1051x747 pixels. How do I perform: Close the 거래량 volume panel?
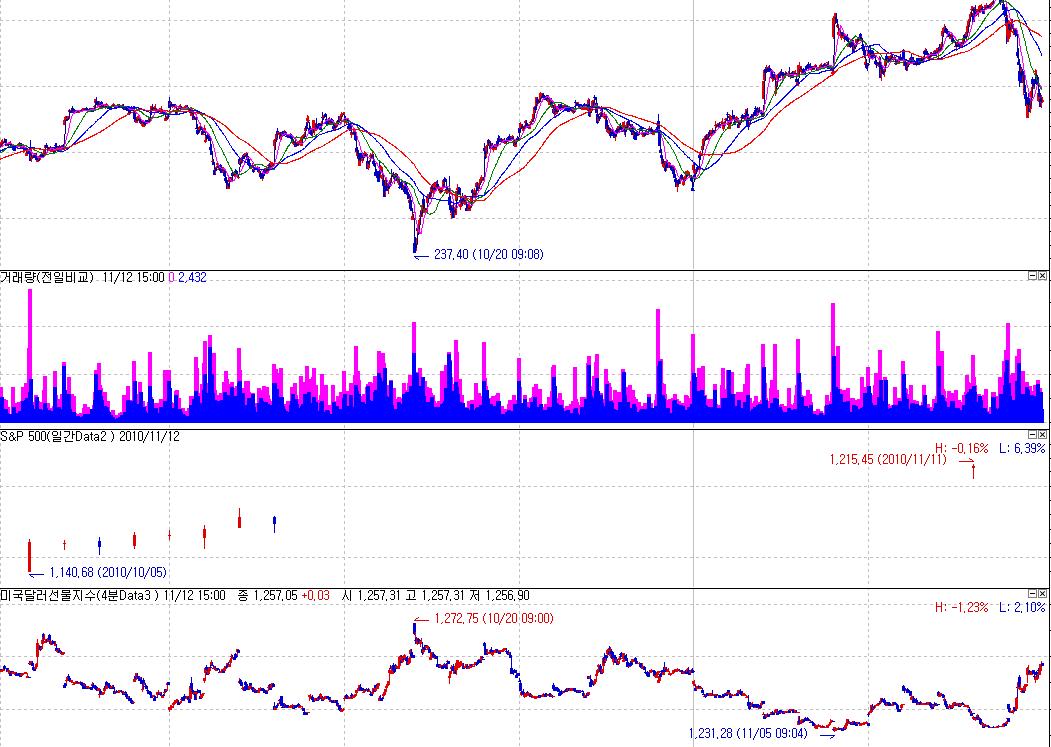pyautogui.click(x=1043, y=276)
